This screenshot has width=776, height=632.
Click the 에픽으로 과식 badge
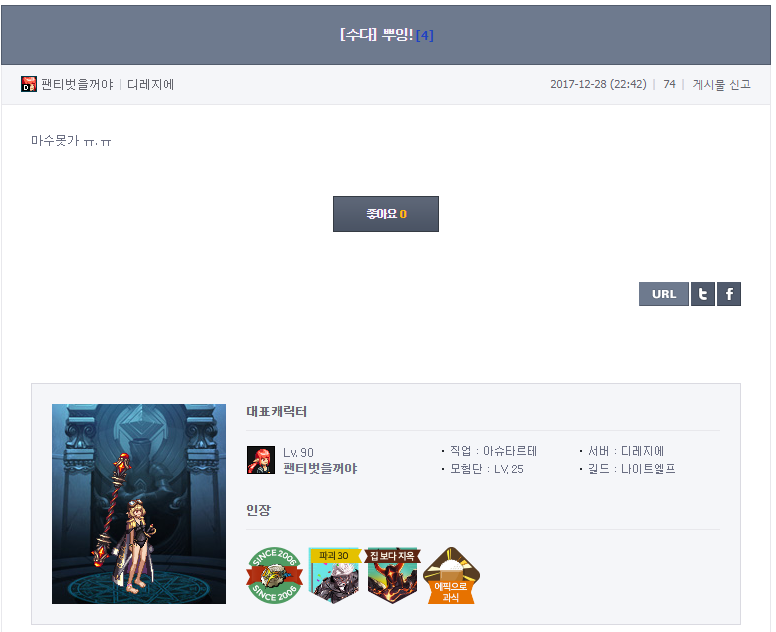tap(451, 575)
